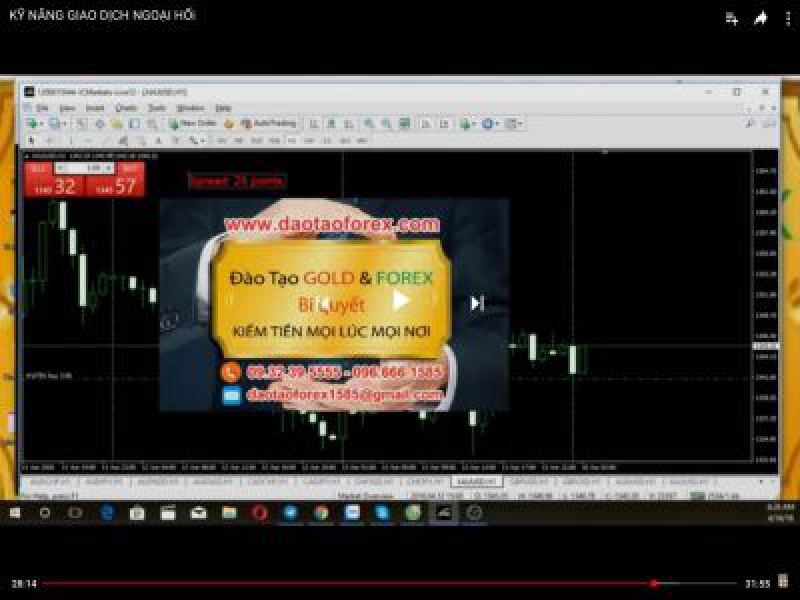Open MetaEditor from the toolbar

click(x=229, y=123)
